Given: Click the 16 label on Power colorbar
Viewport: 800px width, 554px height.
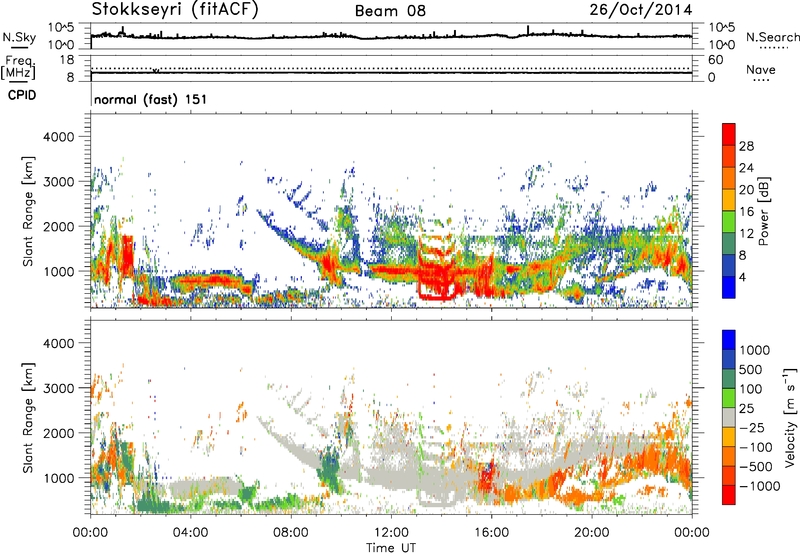Looking at the screenshot, I should tap(746, 212).
